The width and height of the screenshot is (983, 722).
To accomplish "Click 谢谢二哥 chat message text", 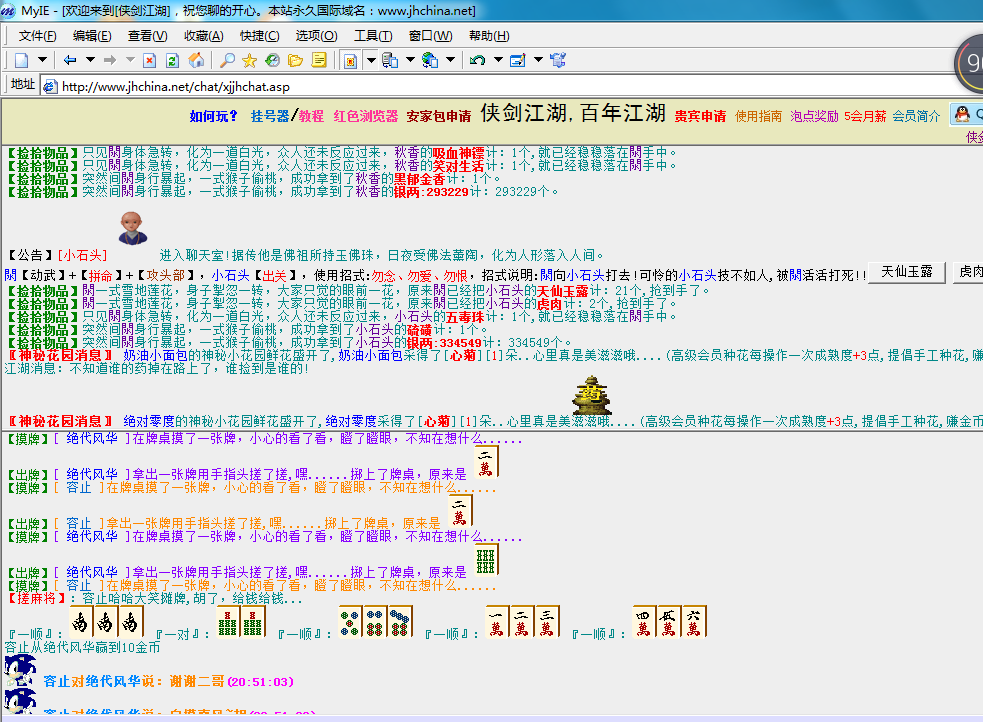I will pos(197,681).
